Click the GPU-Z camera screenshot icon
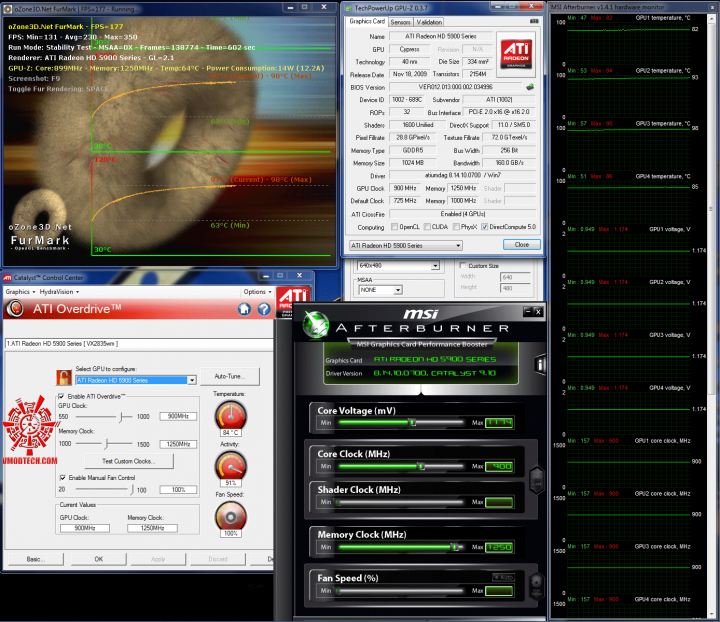Image resolution: width=720 pixels, height=622 pixels. click(x=534, y=21)
